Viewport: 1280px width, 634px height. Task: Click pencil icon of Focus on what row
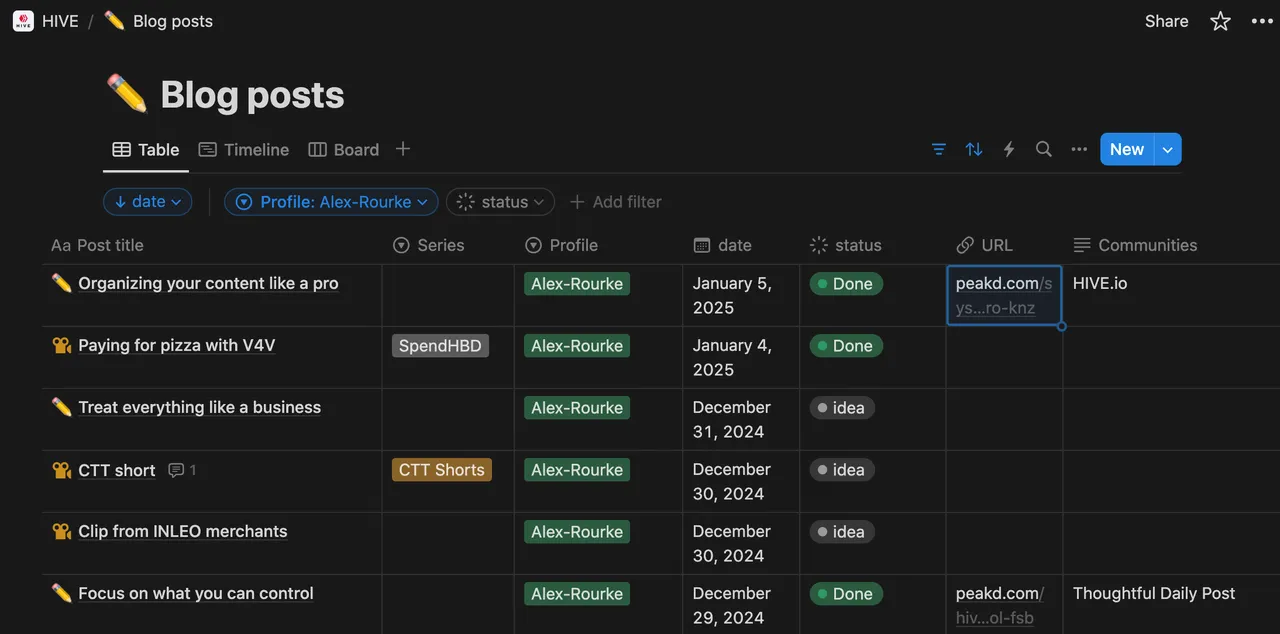pyautogui.click(x=62, y=594)
